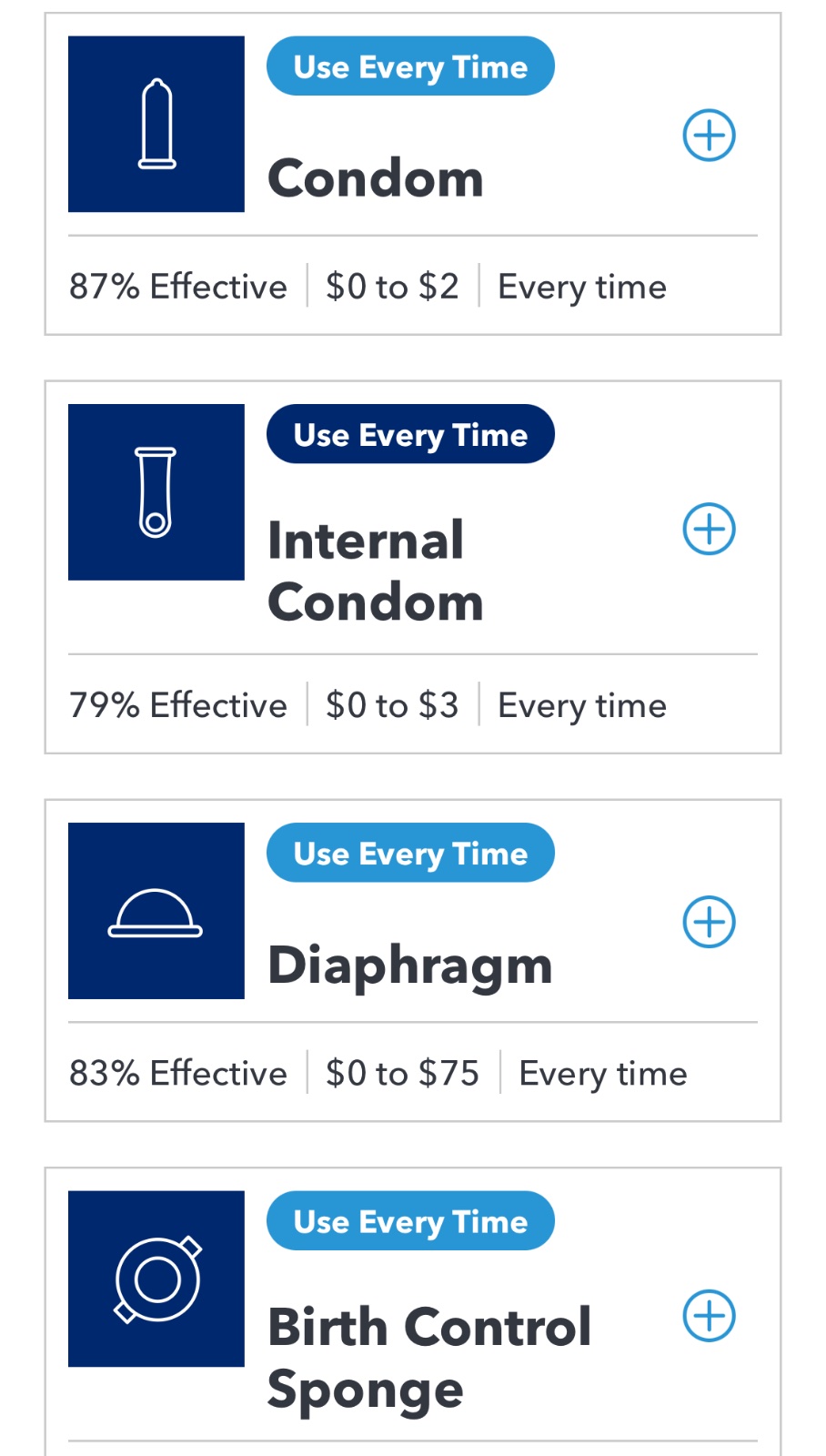
Task: Expand Birth Control Sponge plus button
Action: click(x=710, y=1315)
